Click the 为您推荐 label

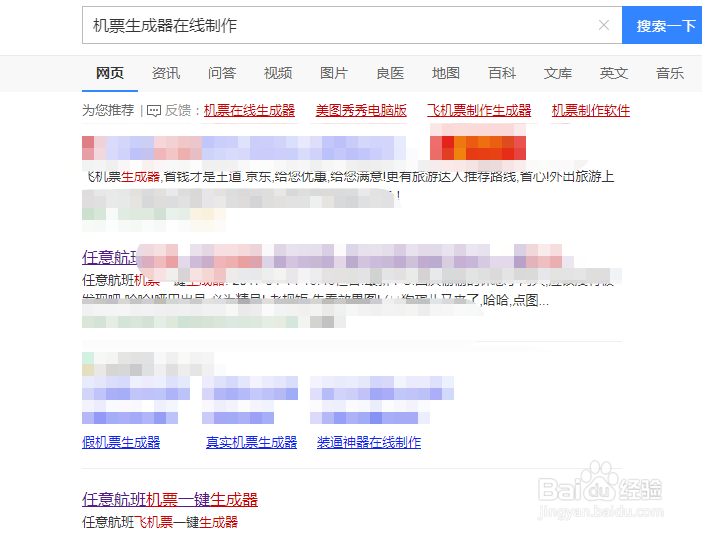tap(108, 110)
